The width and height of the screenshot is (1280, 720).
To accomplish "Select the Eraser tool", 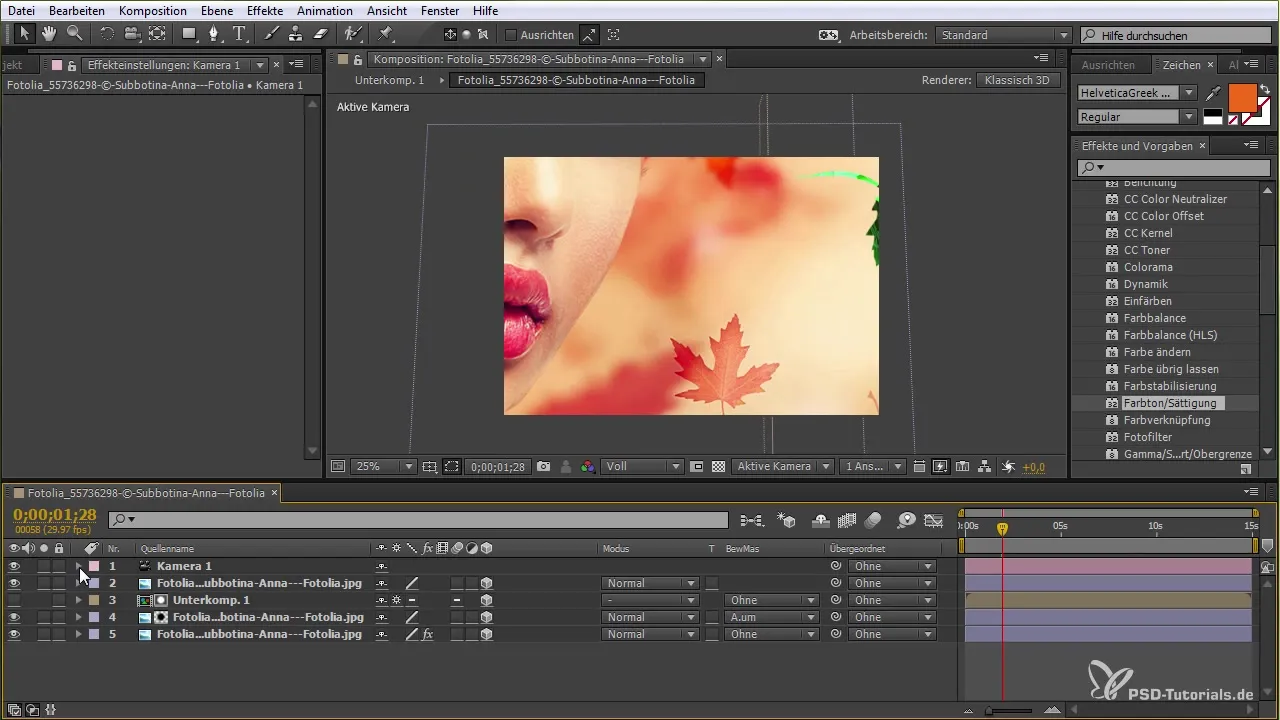I will click(x=320, y=34).
